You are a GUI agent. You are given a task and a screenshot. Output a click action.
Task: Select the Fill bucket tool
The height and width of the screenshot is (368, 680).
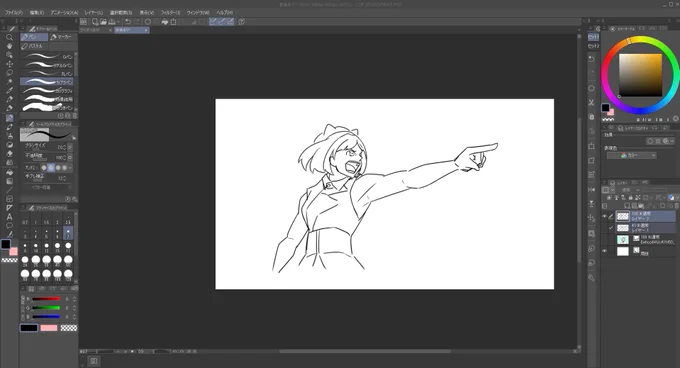point(9,172)
